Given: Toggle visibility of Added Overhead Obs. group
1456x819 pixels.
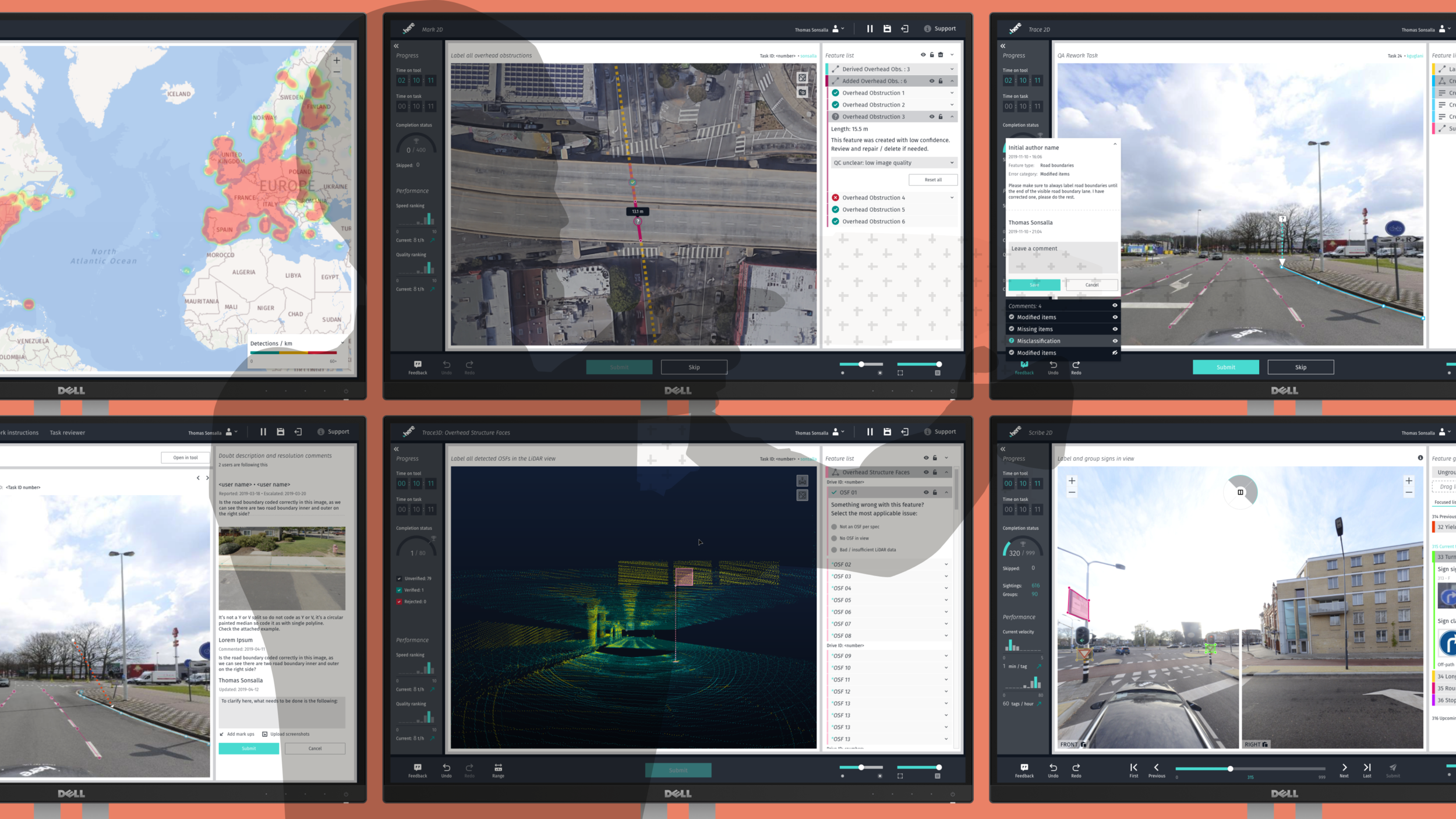Looking at the screenshot, I should [931, 81].
